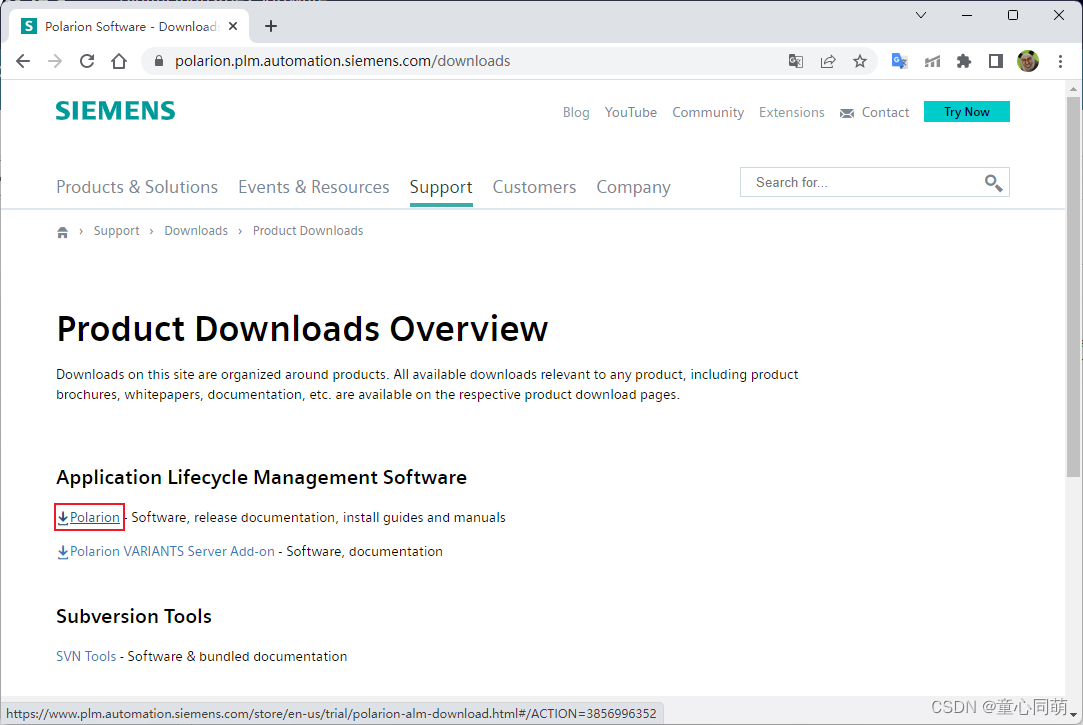This screenshot has width=1083, height=725.
Task: Share this page icon
Action: click(827, 61)
